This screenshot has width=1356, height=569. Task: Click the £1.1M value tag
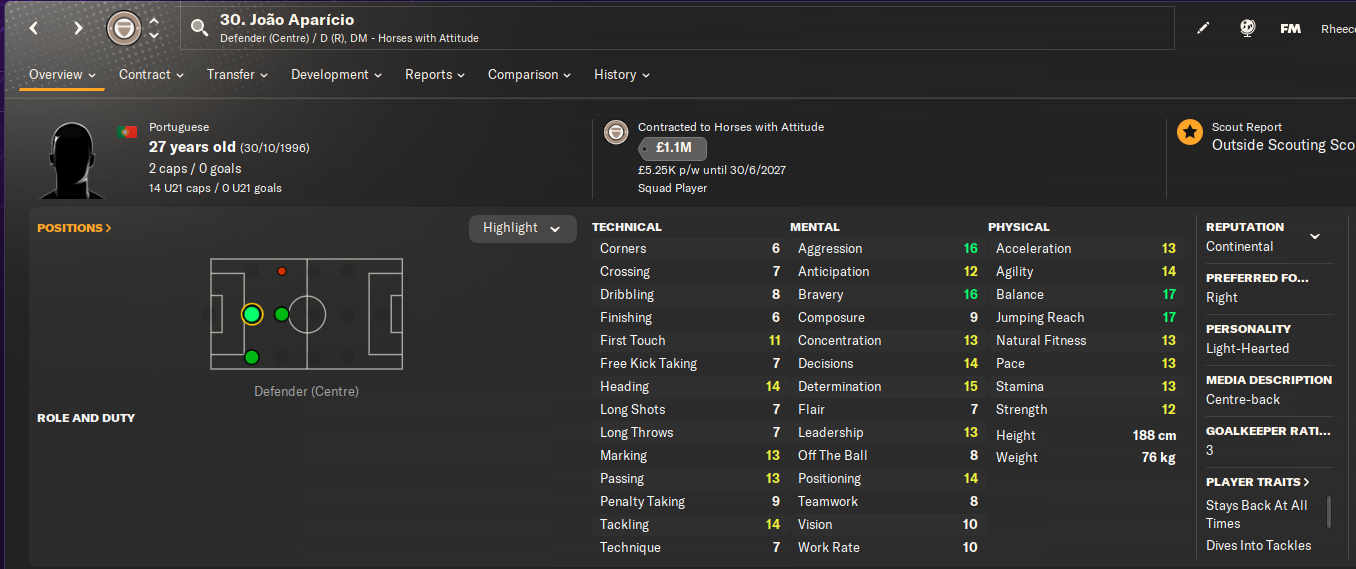(x=673, y=149)
